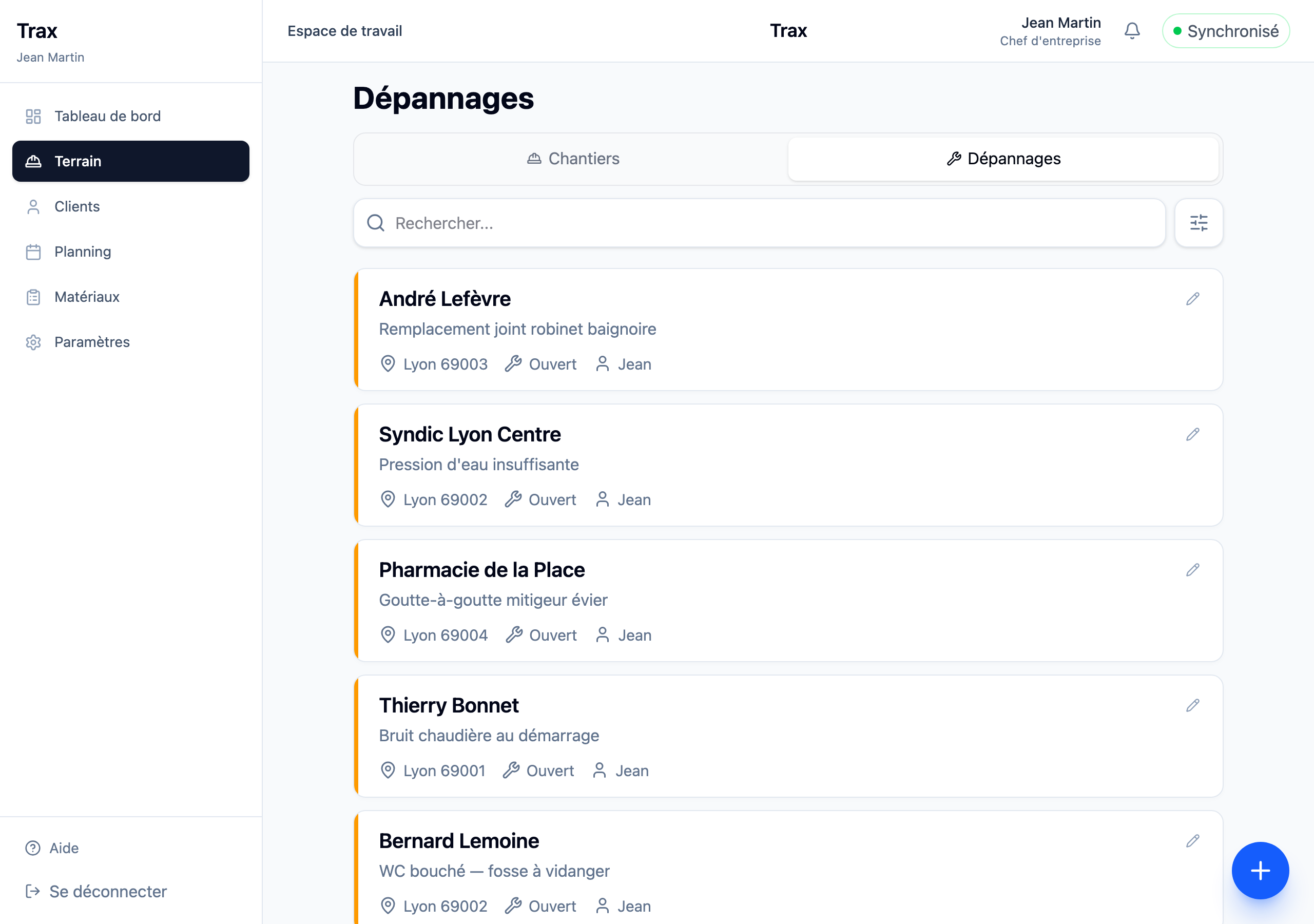Click Trax title in top header
The width and height of the screenshot is (1314, 924).
point(788,30)
